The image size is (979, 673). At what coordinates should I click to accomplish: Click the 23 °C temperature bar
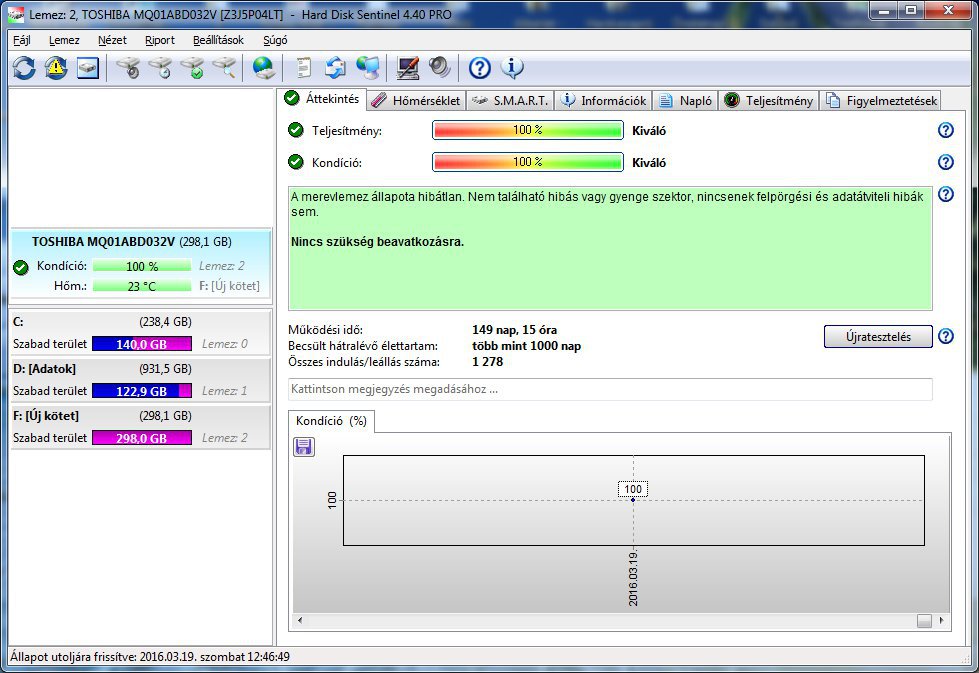tap(142, 286)
